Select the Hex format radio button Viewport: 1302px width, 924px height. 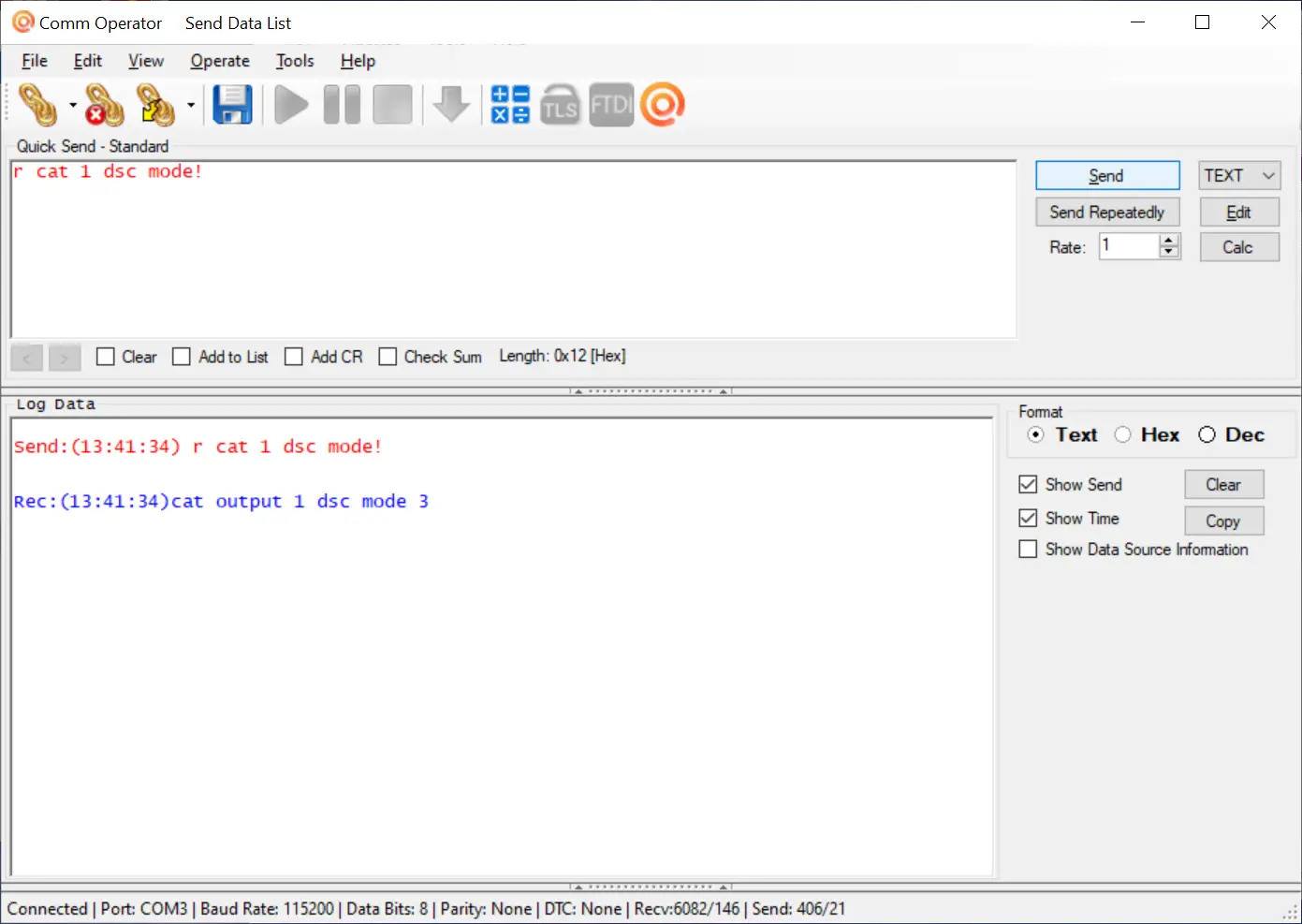[x=1123, y=434]
